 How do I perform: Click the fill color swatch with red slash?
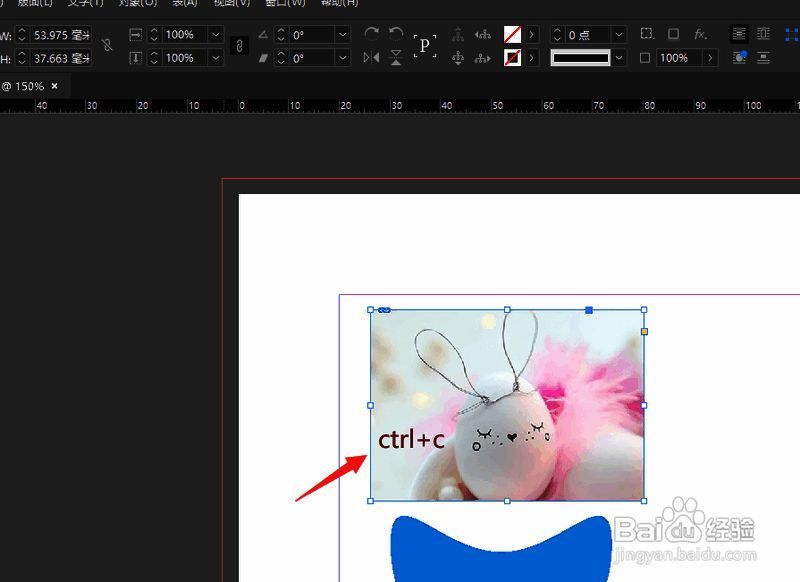click(x=511, y=33)
